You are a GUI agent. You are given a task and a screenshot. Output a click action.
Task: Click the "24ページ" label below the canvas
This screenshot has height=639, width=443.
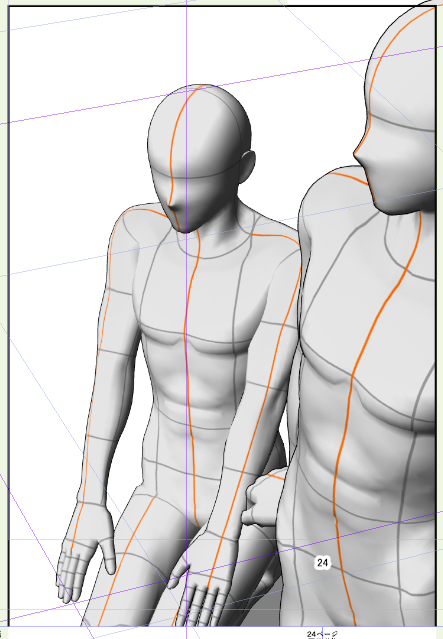click(x=322, y=635)
